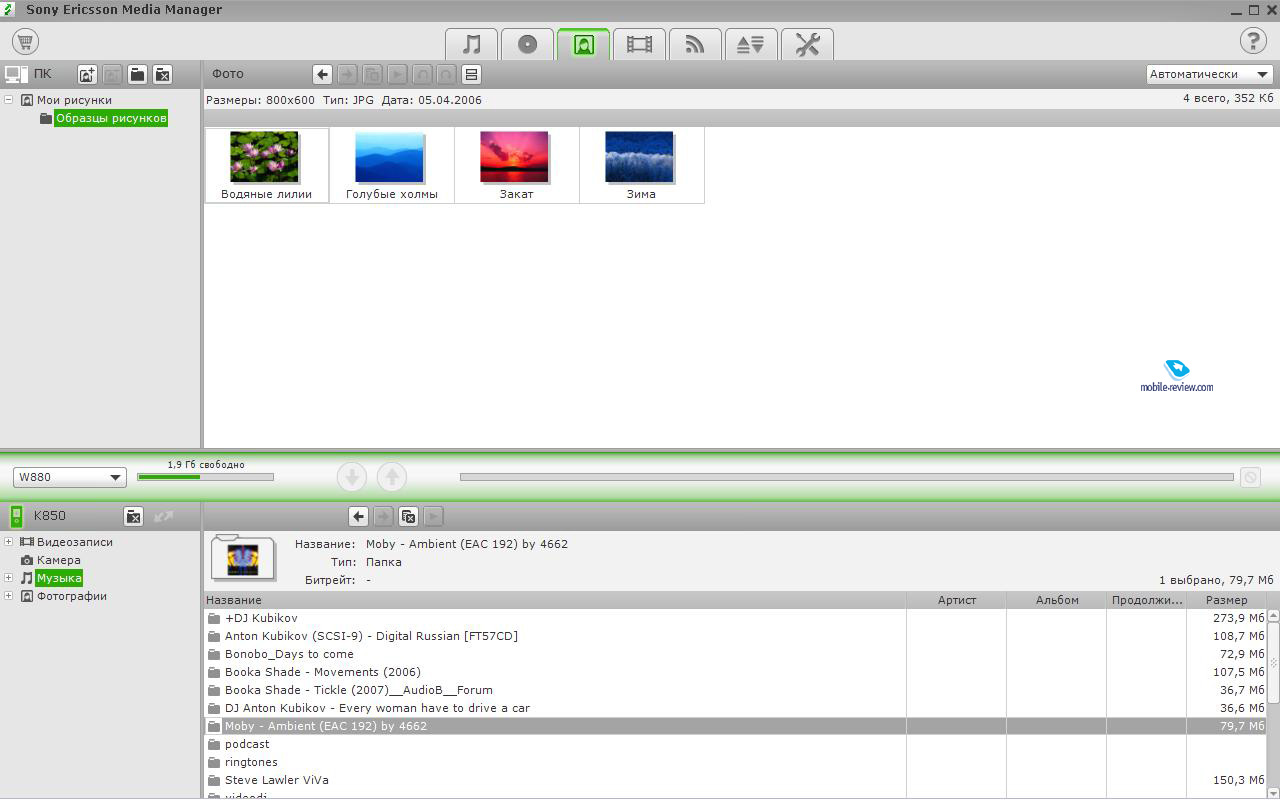This screenshot has height=800, width=1280.
Task: Select the Голубые холмы thumbnail
Action: (392, 165)
